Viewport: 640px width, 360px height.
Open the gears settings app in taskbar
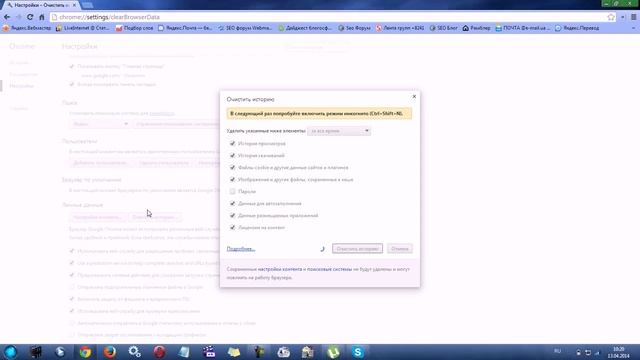tap(135, 352)
